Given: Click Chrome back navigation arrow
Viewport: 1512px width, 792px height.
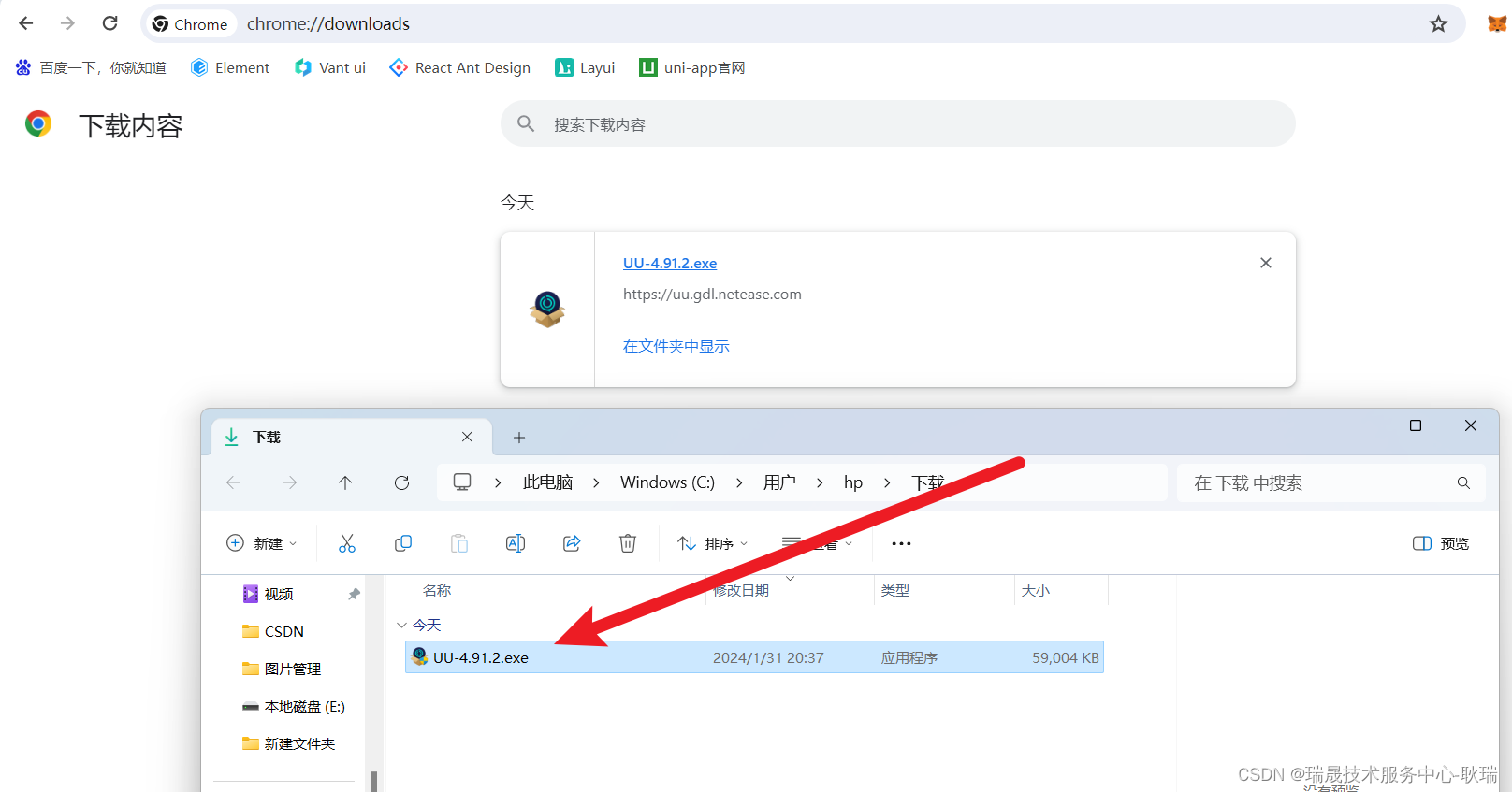Looking at the screenshot, I should [26, 23].
